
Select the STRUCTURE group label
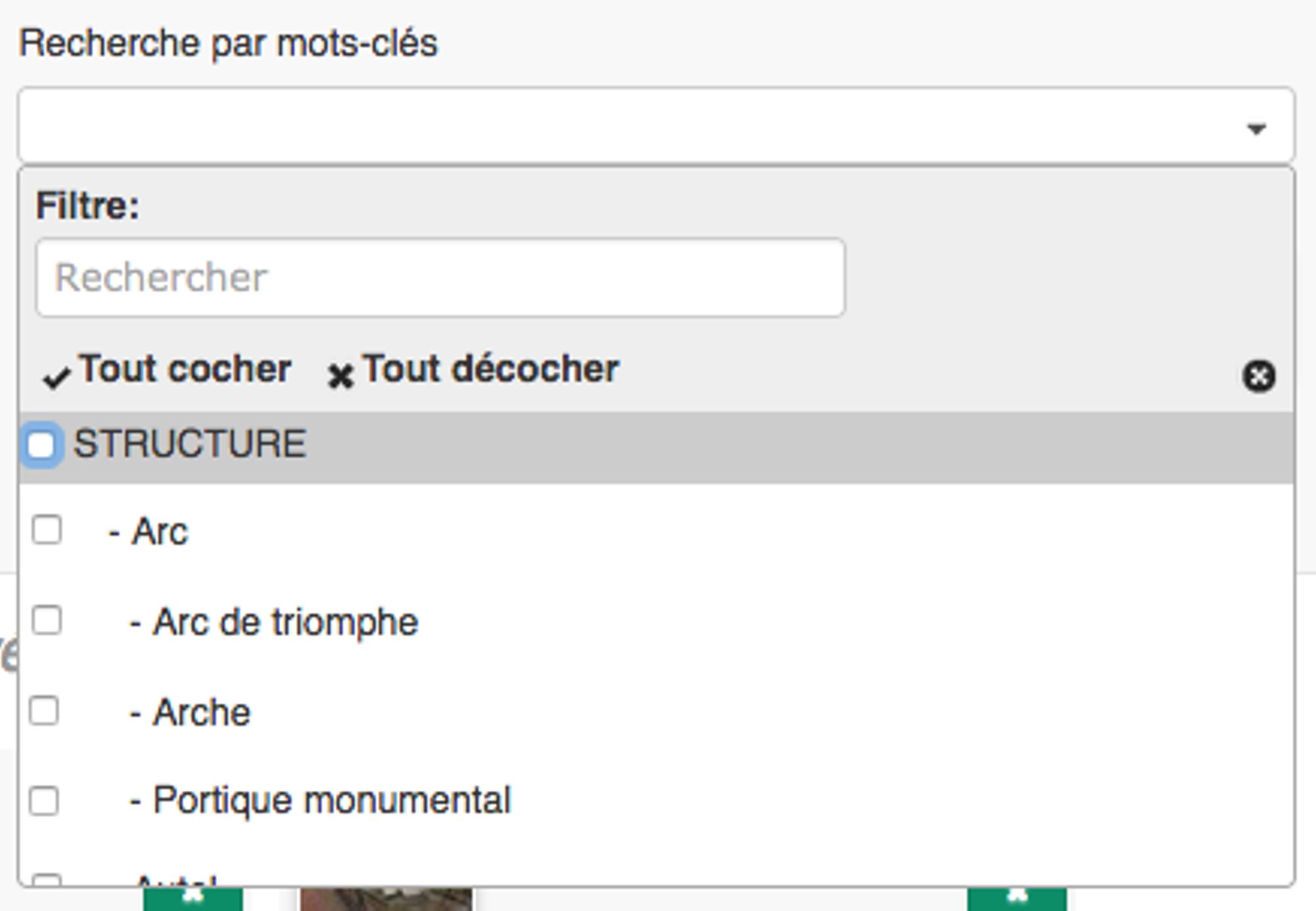(x=190, y=444)
